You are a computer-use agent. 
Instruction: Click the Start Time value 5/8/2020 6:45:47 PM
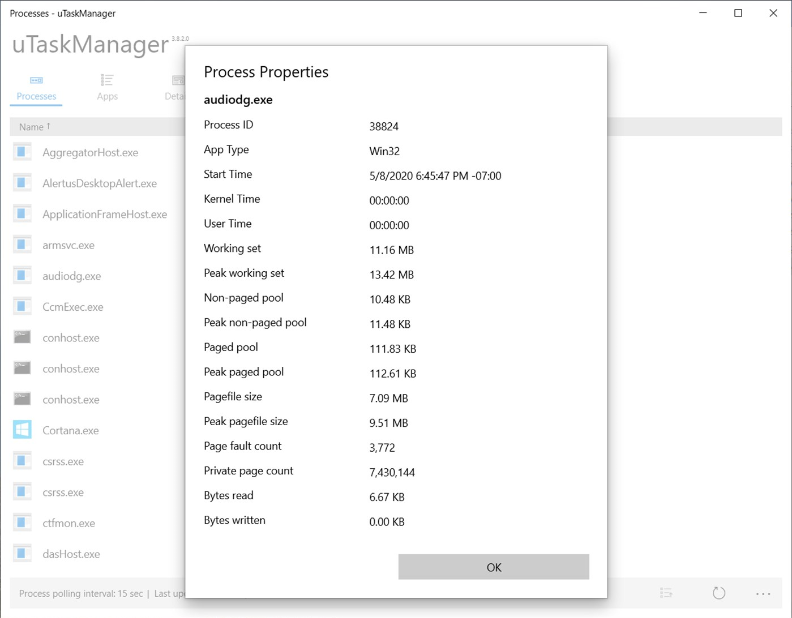pos(435,176)
